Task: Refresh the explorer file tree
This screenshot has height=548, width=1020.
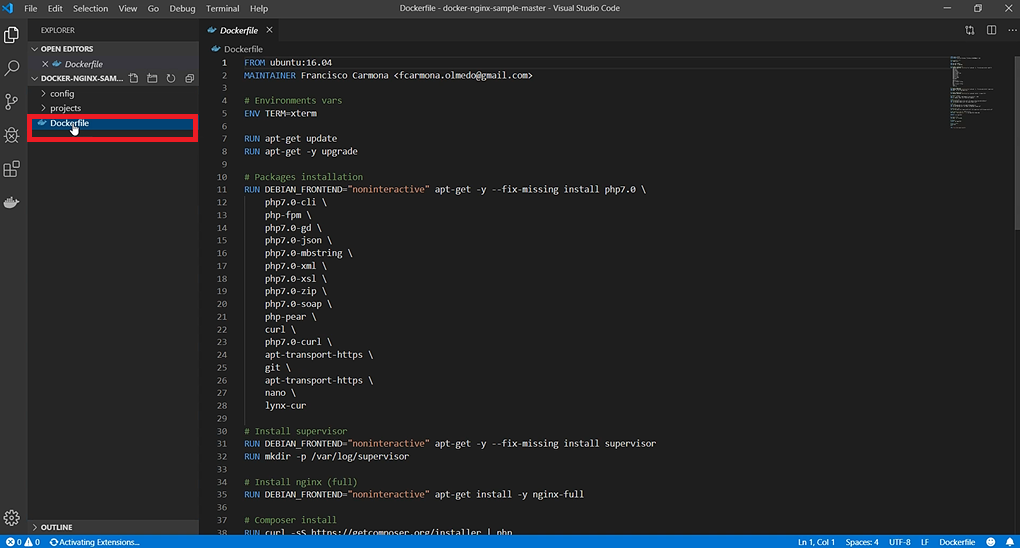Action: 170,78
